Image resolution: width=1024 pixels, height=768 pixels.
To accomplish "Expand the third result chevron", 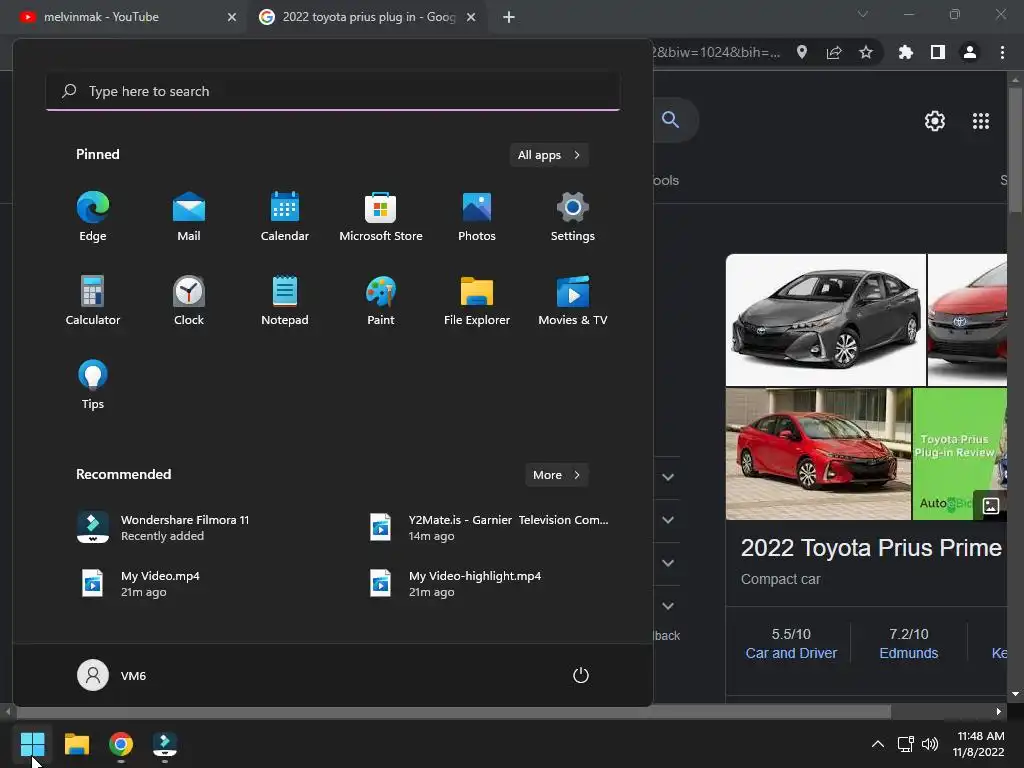I will [668, 563].
